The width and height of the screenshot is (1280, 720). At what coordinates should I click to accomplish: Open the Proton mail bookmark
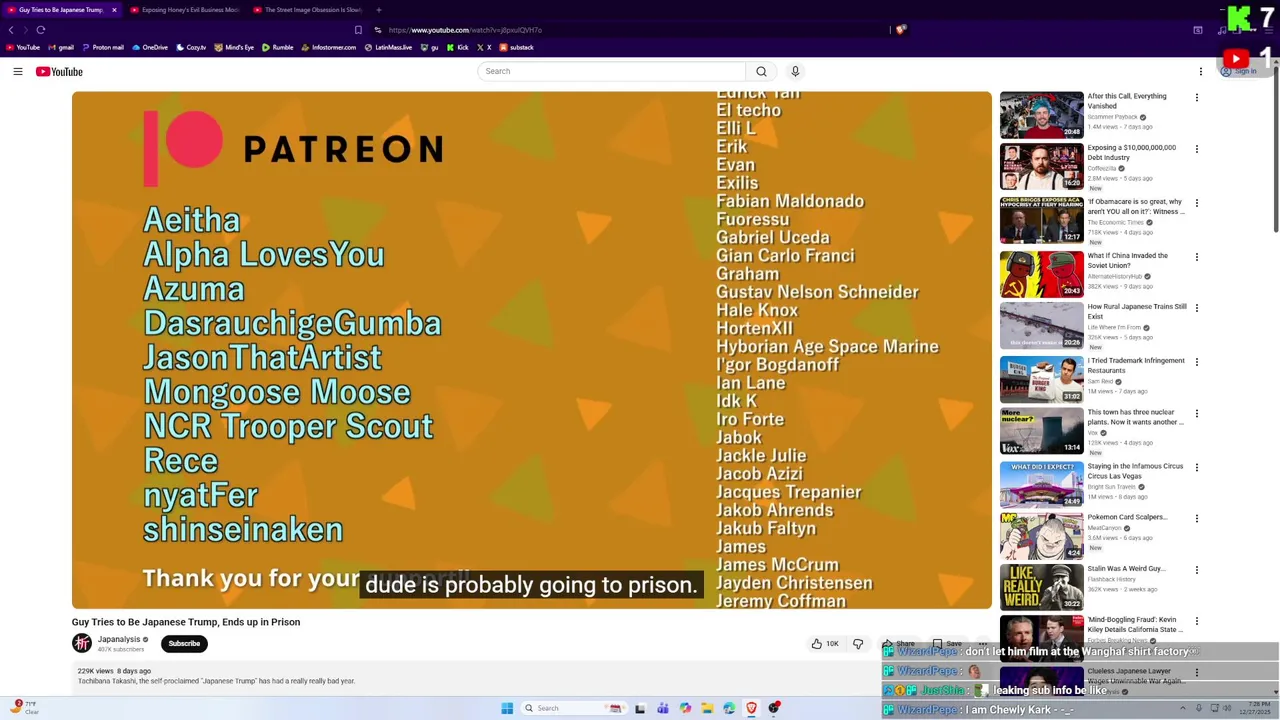tap(103, 47)
